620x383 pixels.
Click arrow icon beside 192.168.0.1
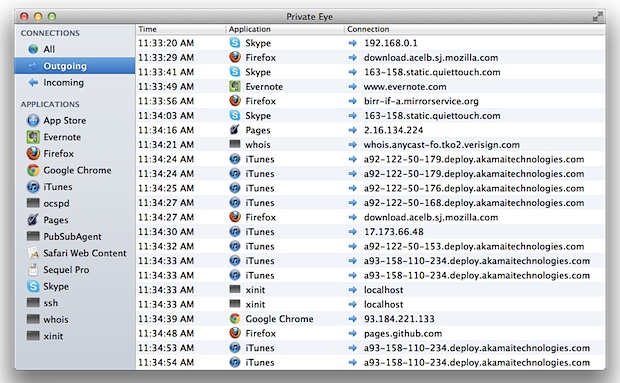click(352, 43)
